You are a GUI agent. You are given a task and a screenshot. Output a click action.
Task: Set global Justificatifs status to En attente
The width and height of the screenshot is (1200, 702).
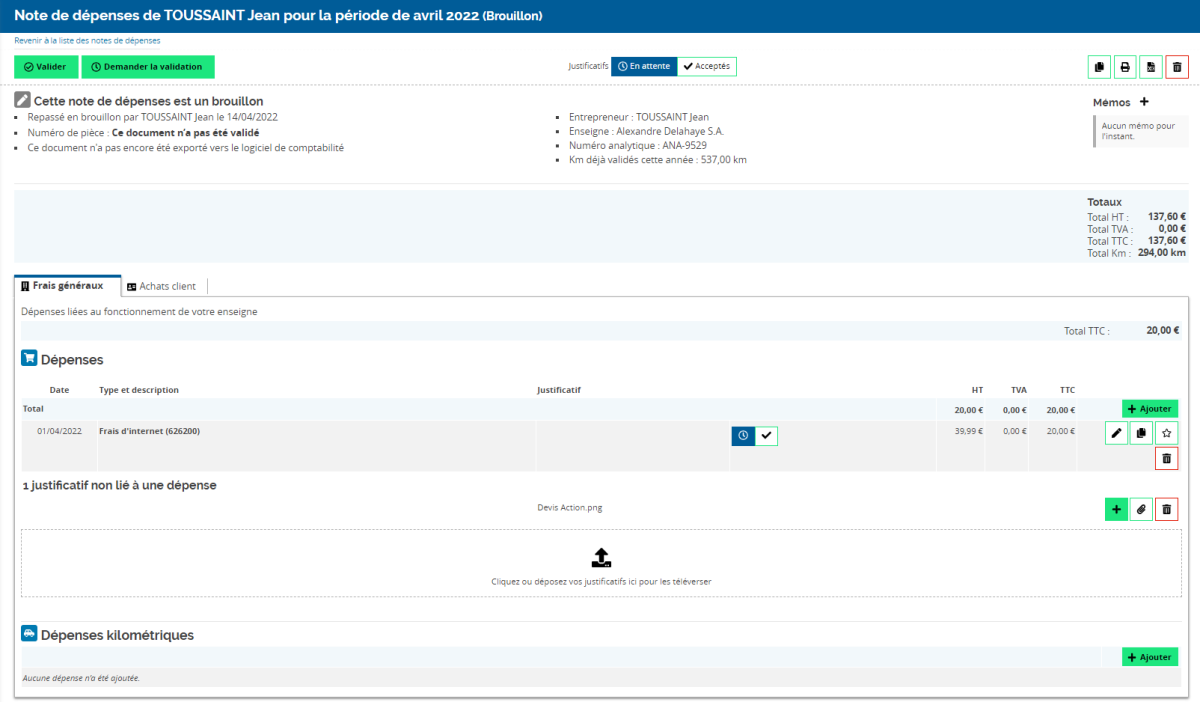click(644, 67)
